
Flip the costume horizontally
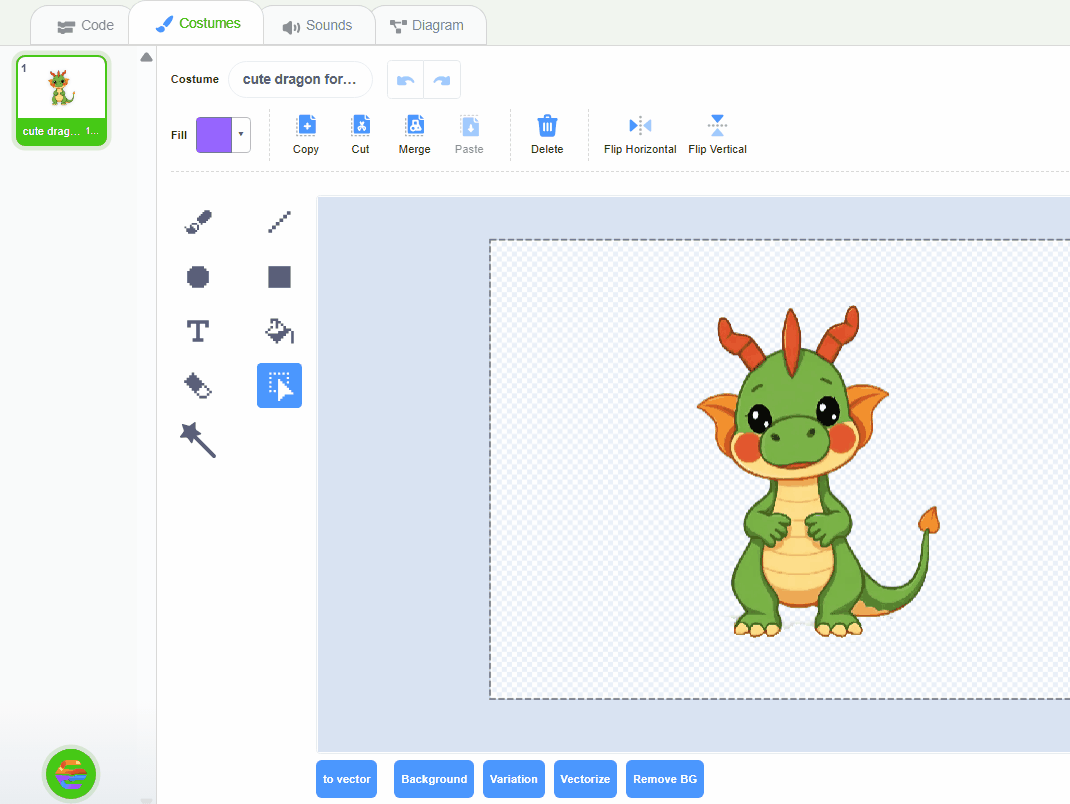640,135
